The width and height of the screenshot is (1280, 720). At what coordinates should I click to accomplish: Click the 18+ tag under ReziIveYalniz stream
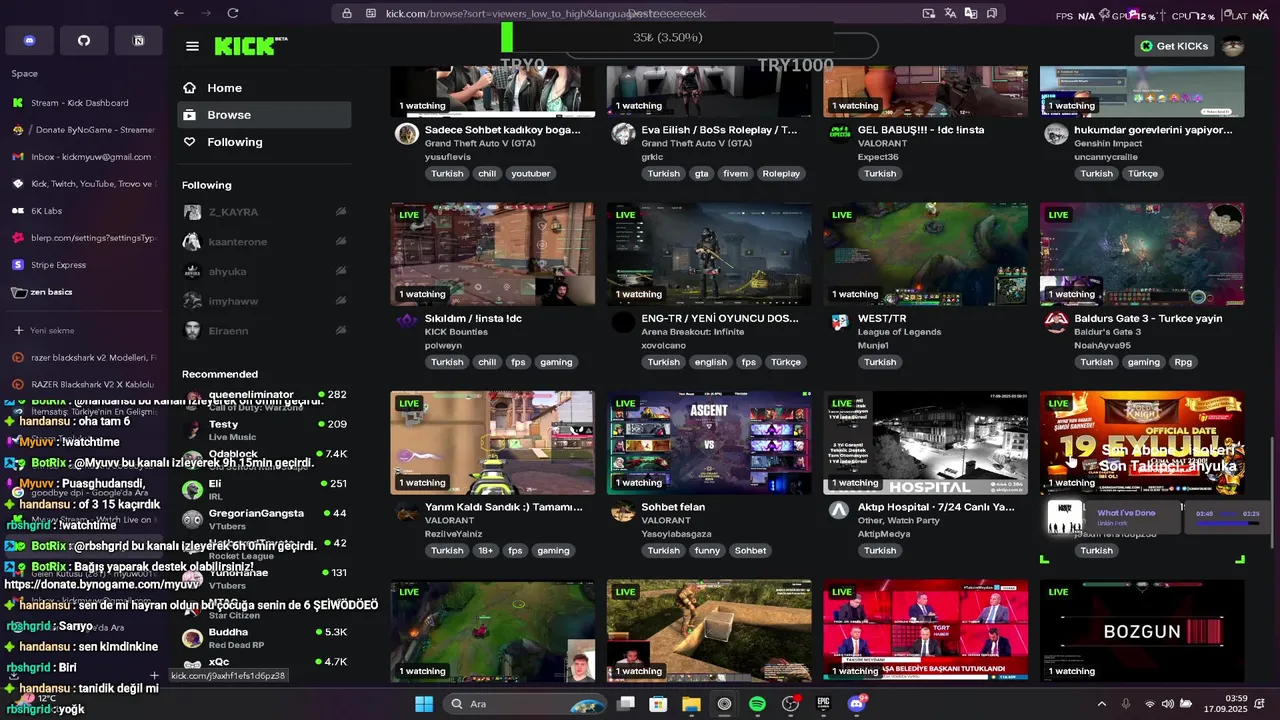[x=487, y=551]
